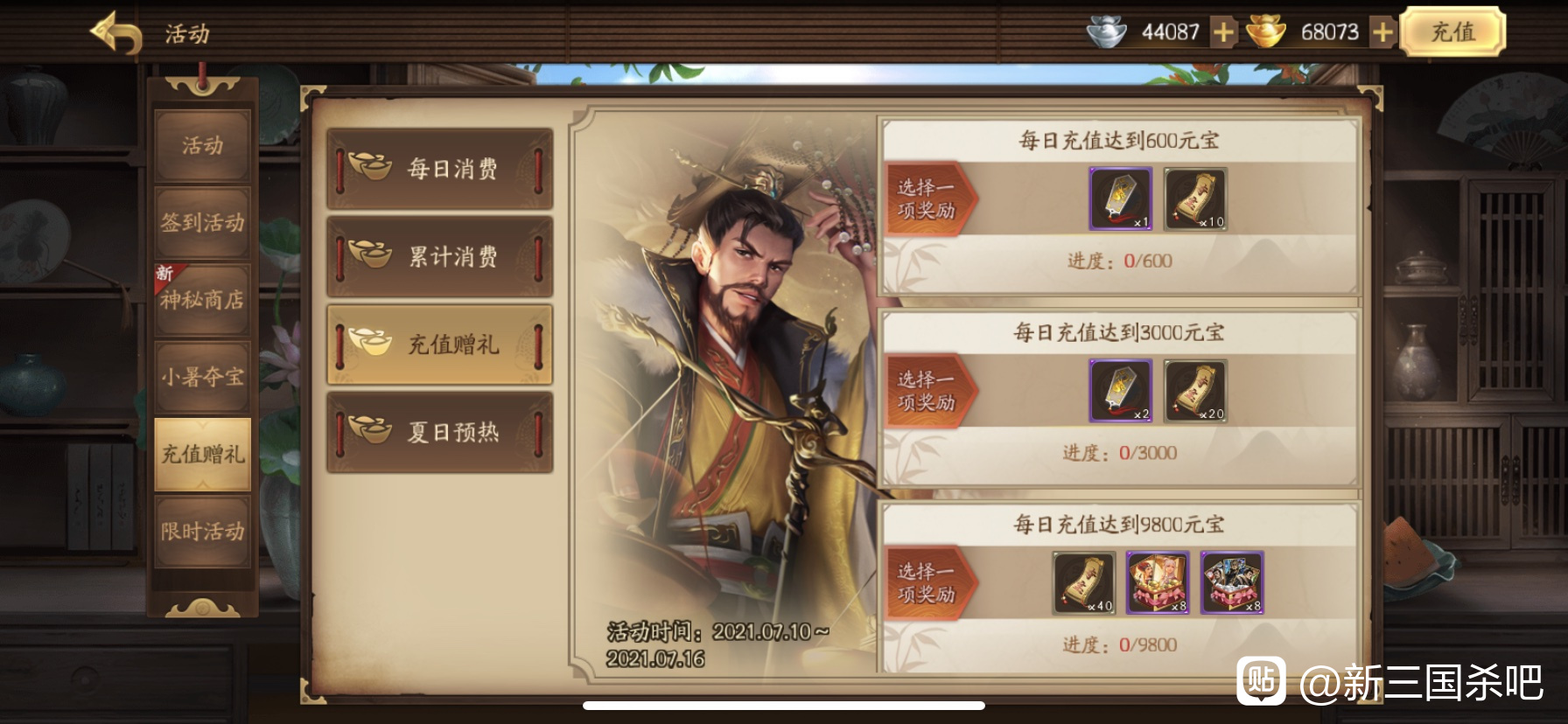
Task: Open the 每日消费 tab
Action: point(440,169)
